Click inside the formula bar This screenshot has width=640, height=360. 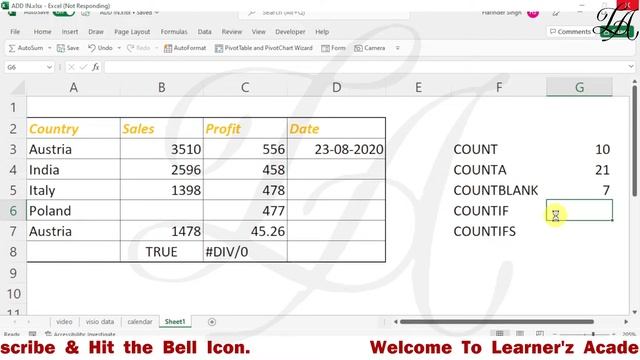coord(365,67)
